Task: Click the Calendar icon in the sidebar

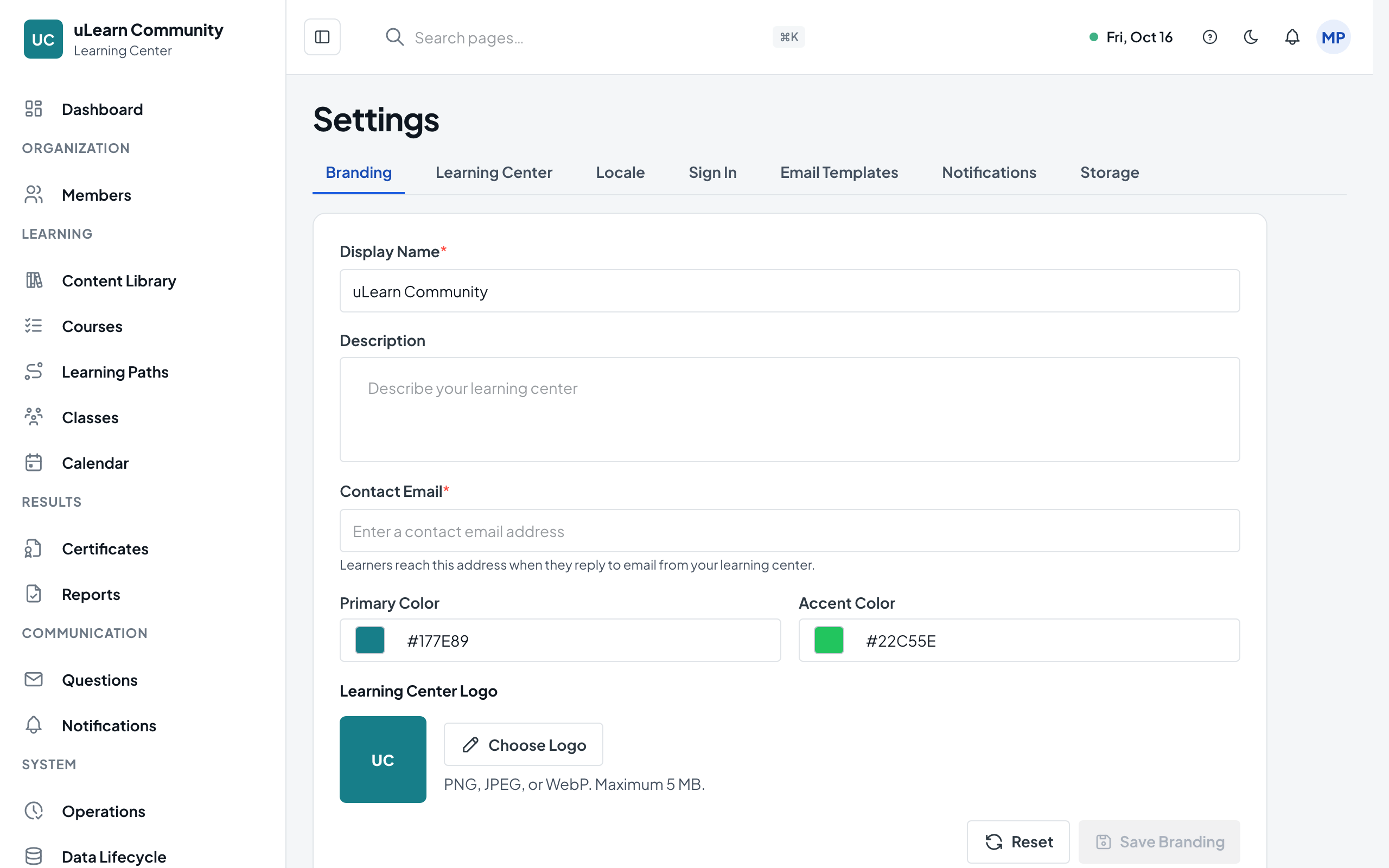Action: [34, 463]
